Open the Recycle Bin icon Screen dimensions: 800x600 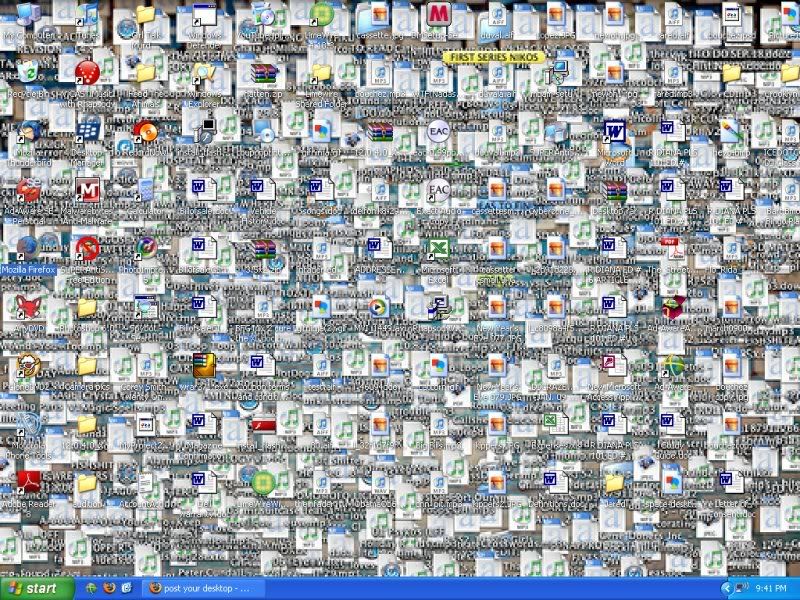[x=27, y=73]
